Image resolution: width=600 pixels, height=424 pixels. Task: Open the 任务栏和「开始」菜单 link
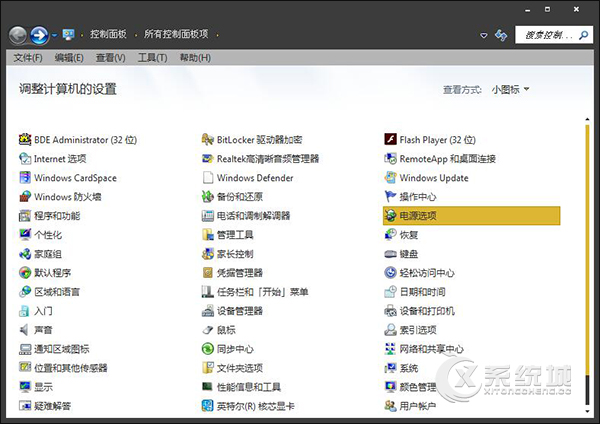pos(262,292)
